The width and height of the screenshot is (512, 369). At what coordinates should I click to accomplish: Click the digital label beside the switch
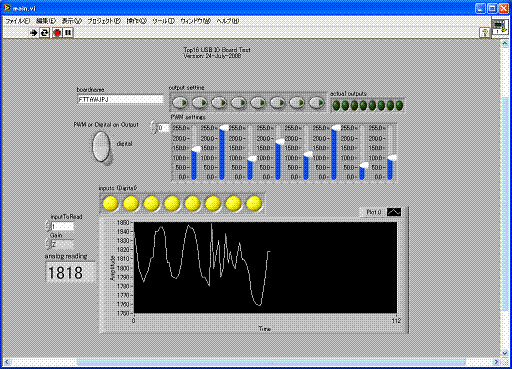(x=124, y=144)
